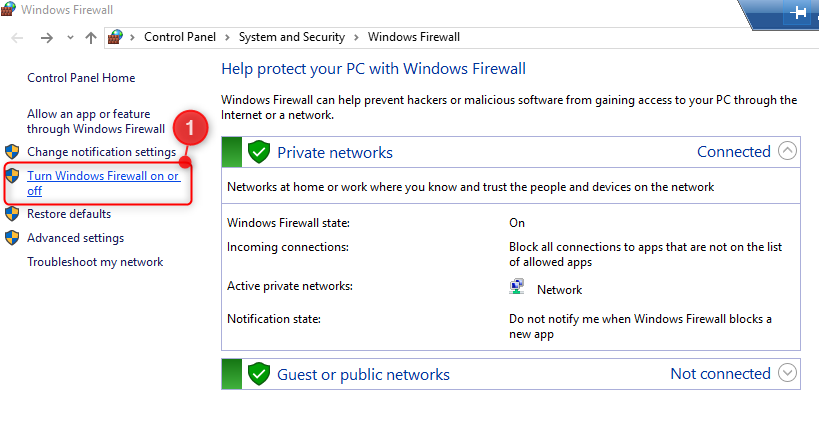The width and height of the screenshot is (819, 423).
Task: Select Control Panel in breadcrumb path
Action: click(x=181, y=37)
